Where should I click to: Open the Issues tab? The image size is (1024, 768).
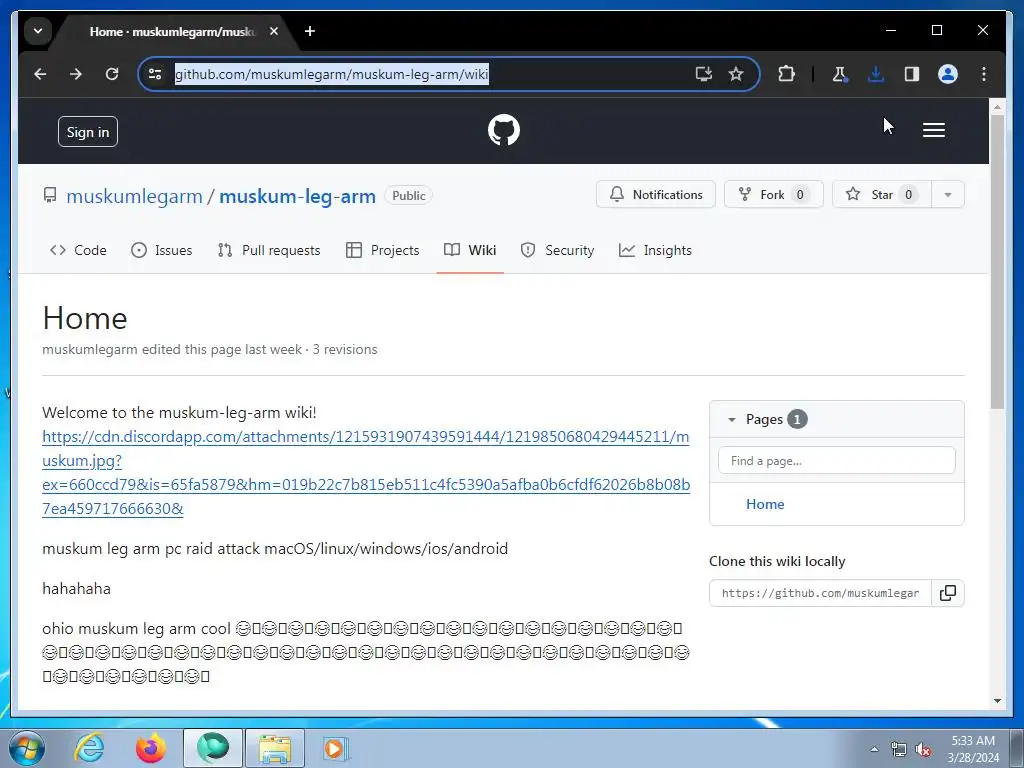(161, 250)
